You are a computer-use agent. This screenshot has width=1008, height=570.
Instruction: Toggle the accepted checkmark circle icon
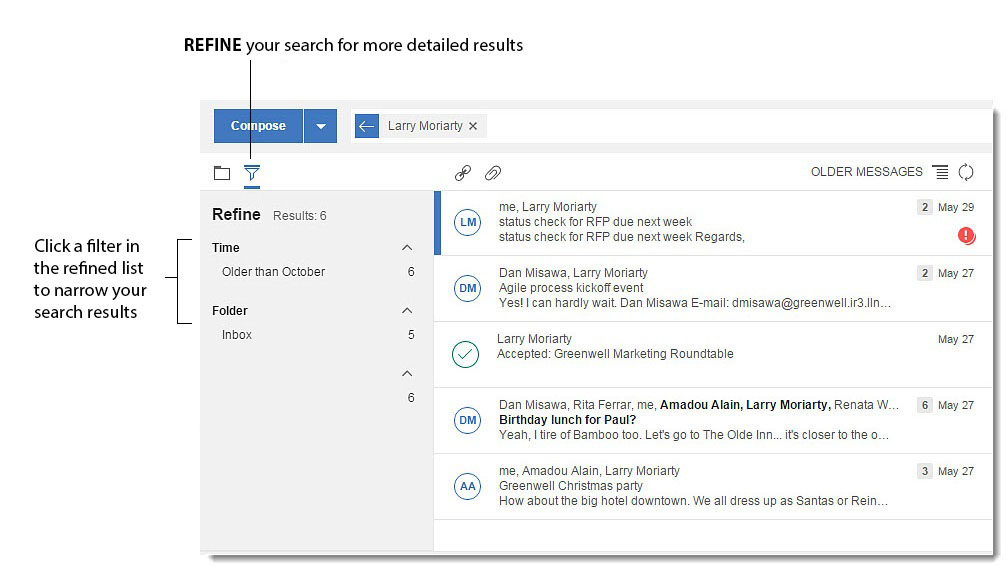click(466, 354)
